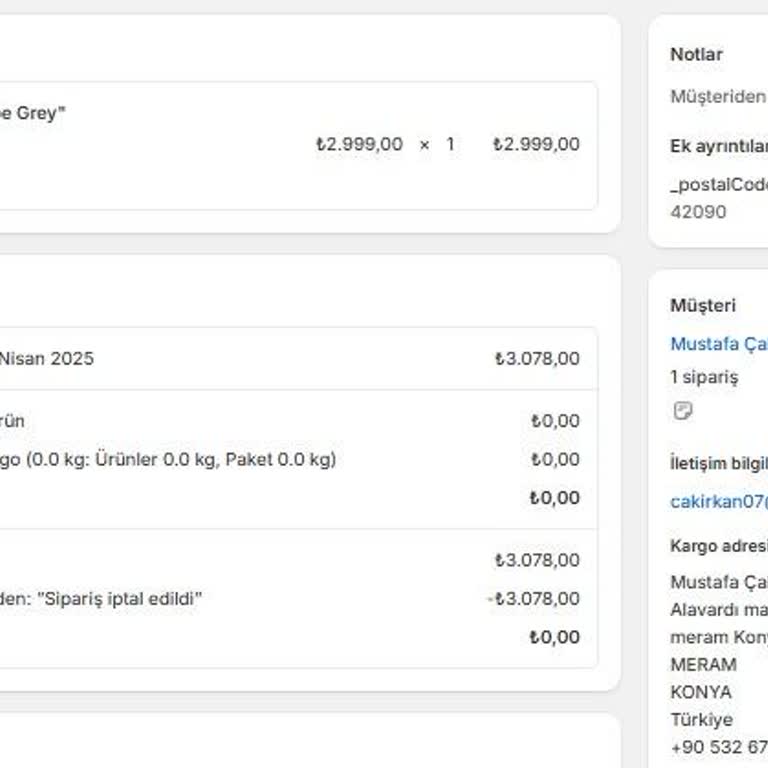Click the Ek ayrıntılar heading
The image size is (768, 768).
tap(718, 146)
